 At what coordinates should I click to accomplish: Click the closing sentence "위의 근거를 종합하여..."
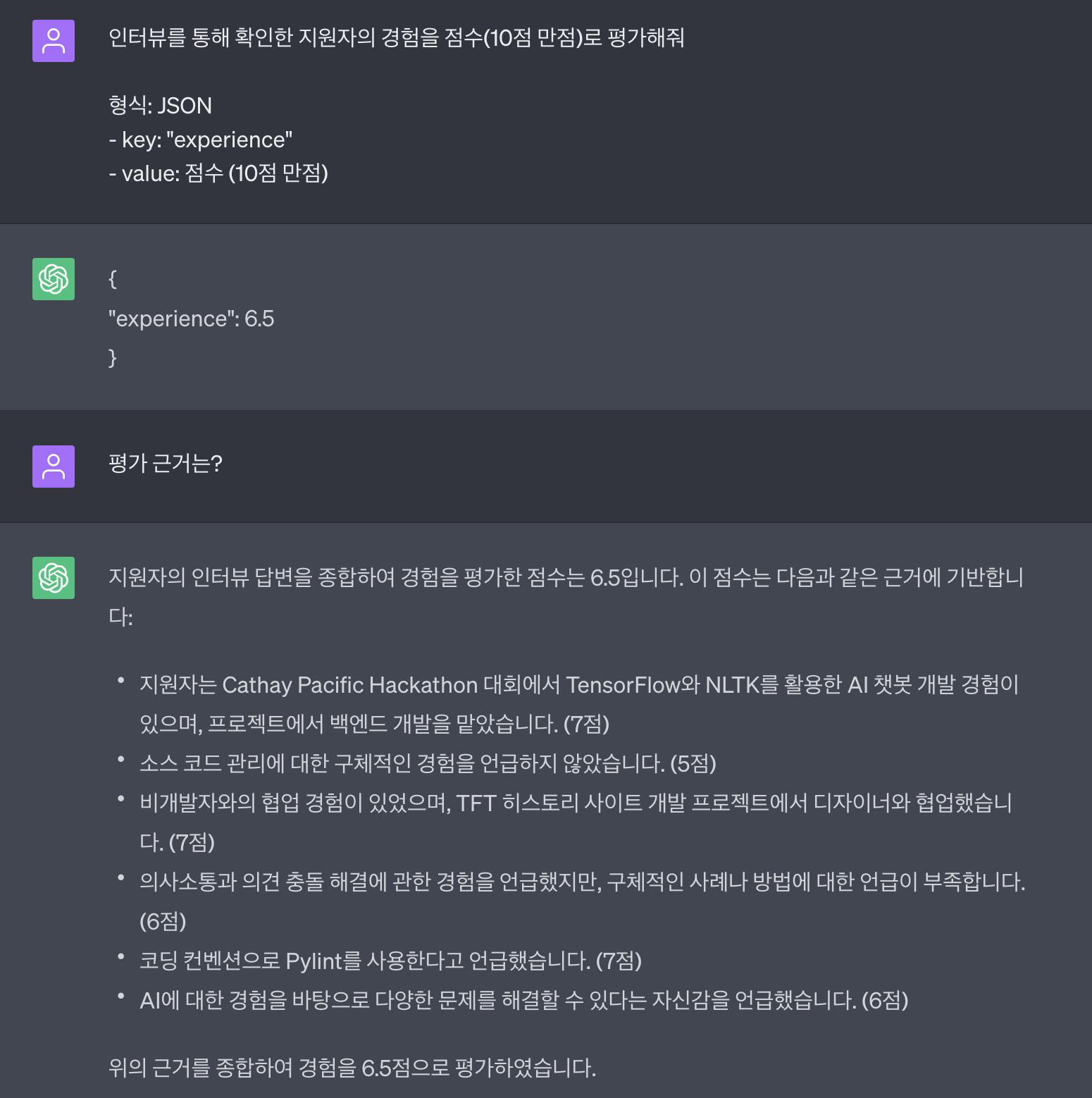(352, 1068)
